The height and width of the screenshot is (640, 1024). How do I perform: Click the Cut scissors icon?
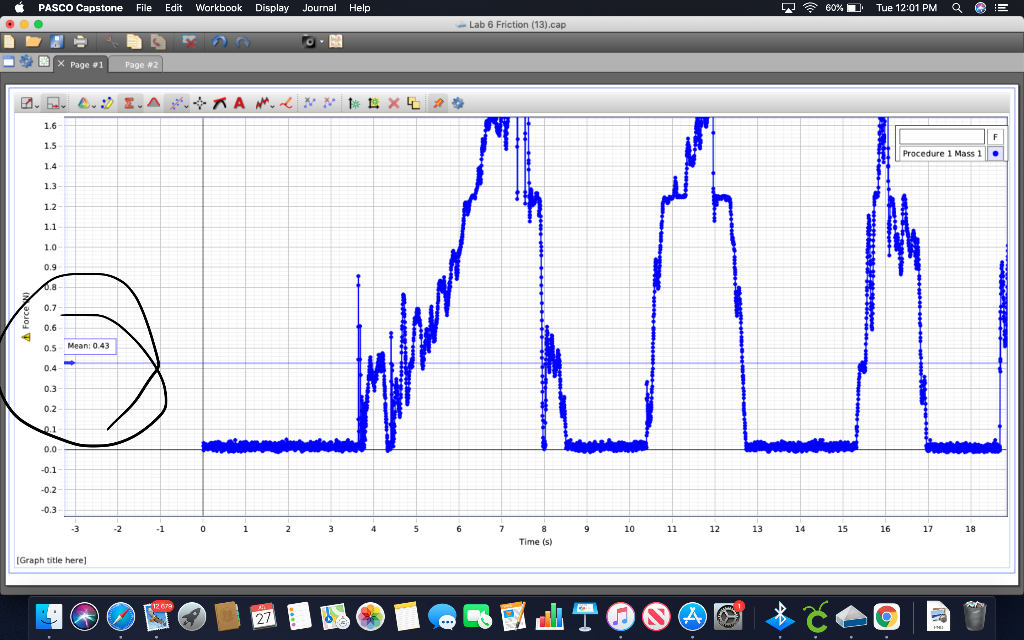pyautogui.click(x=111, y=42)
